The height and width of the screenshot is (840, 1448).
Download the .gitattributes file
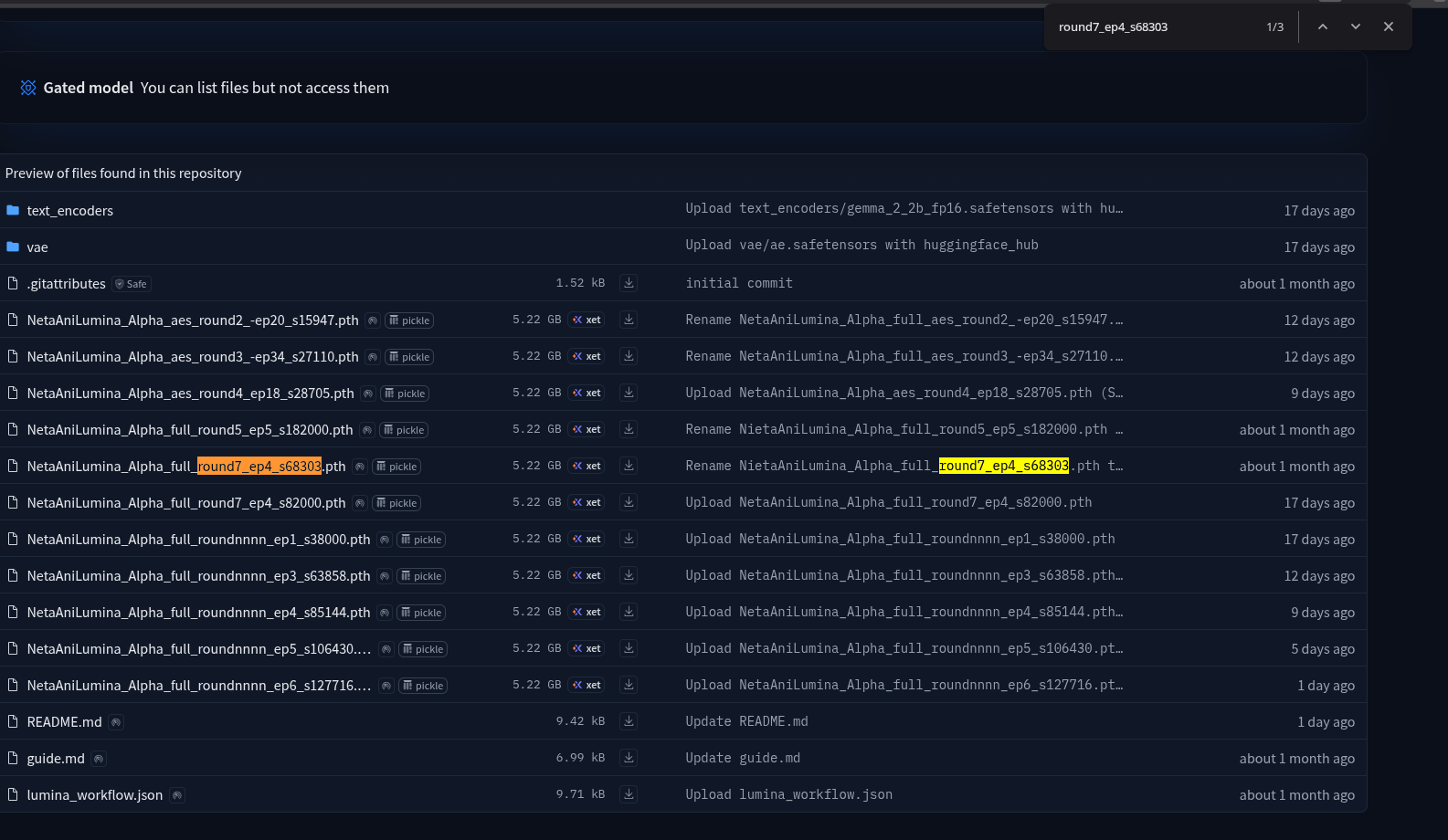[629, 283]
